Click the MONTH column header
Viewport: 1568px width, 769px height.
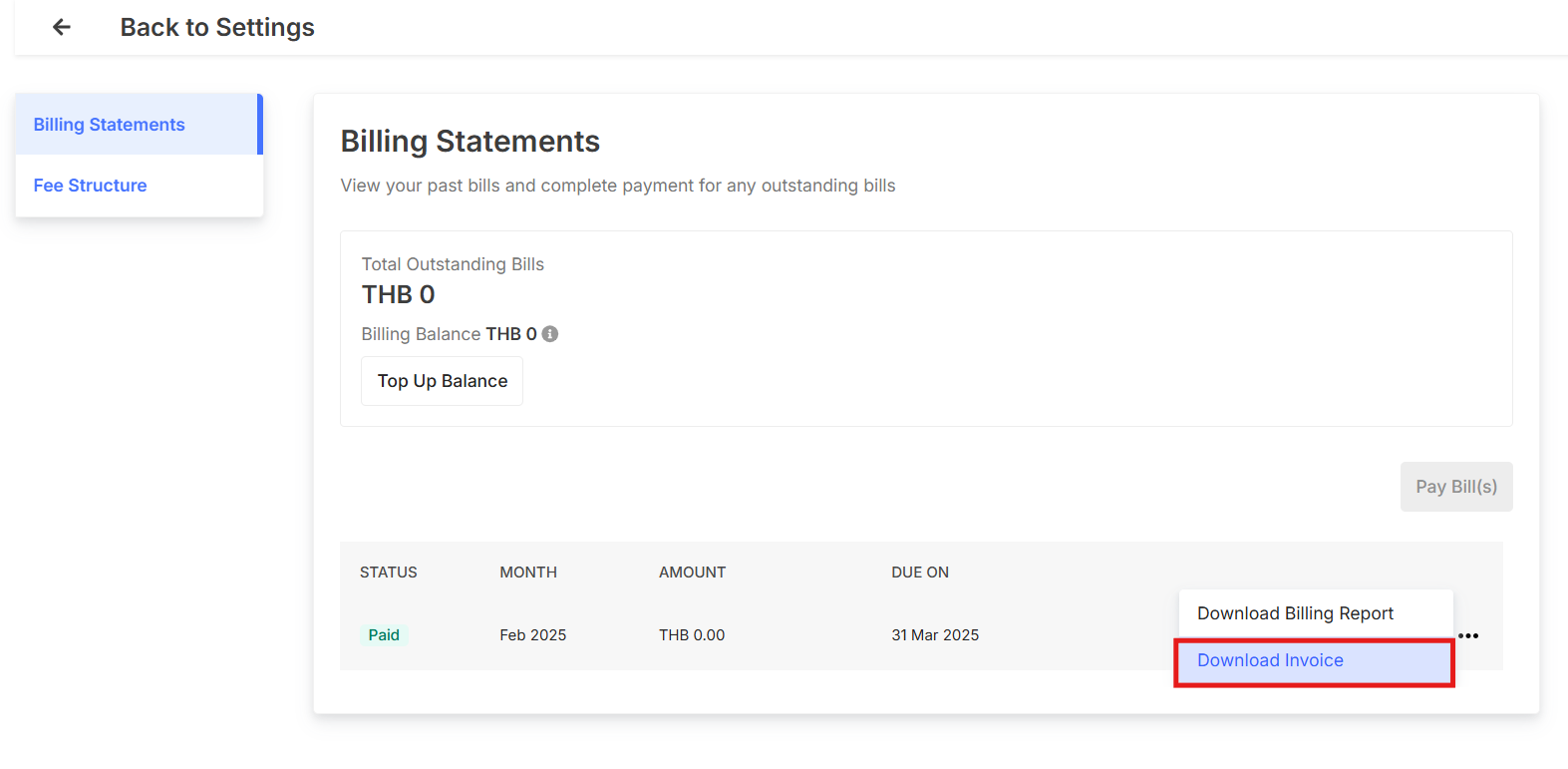point(528,573)
